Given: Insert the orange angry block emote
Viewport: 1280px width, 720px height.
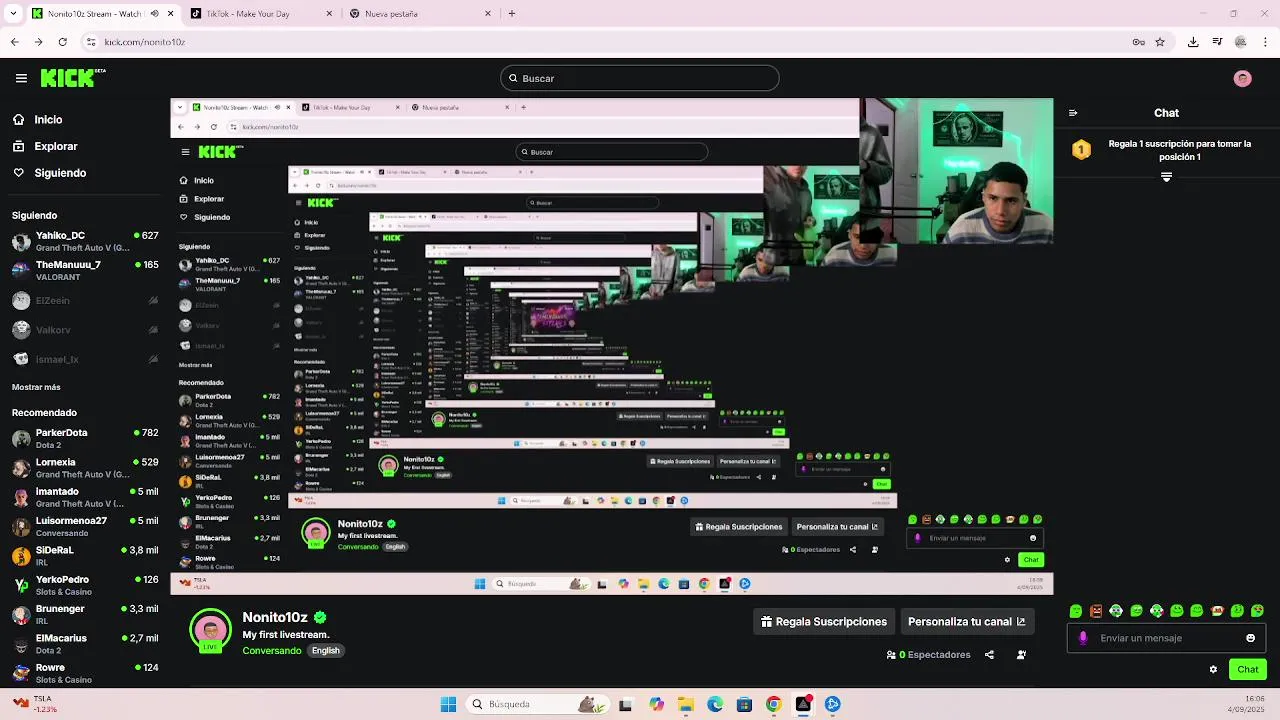Looking at the screenshot, I should click(1096, 611).
